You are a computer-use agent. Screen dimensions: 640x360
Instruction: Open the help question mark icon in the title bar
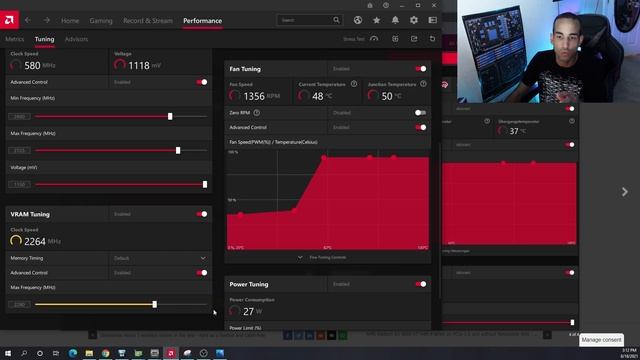point(386,5)
